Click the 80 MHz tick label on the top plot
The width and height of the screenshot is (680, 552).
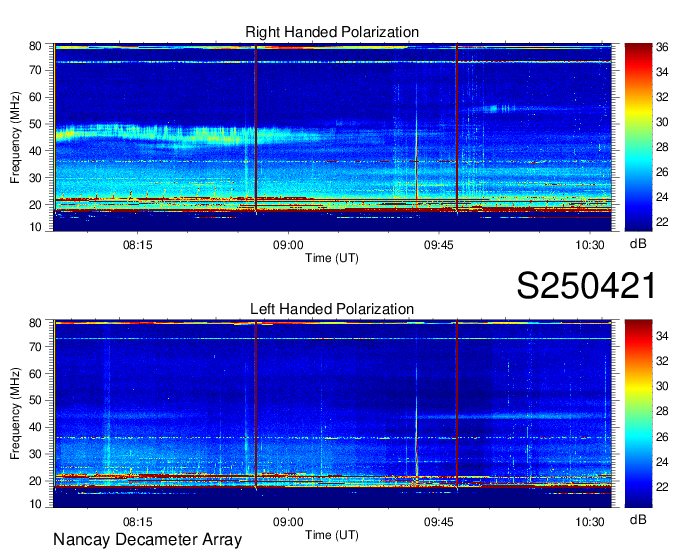[x=35, y=46]
